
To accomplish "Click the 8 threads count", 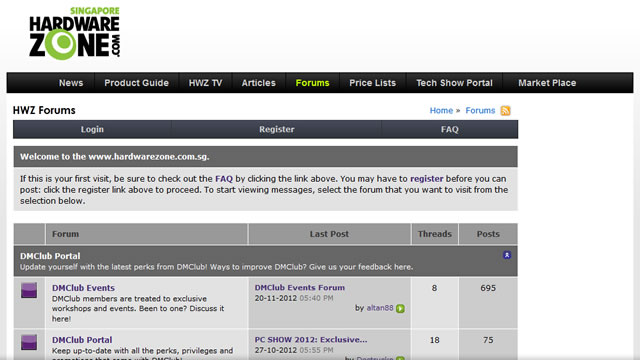I will coord(434,288).
